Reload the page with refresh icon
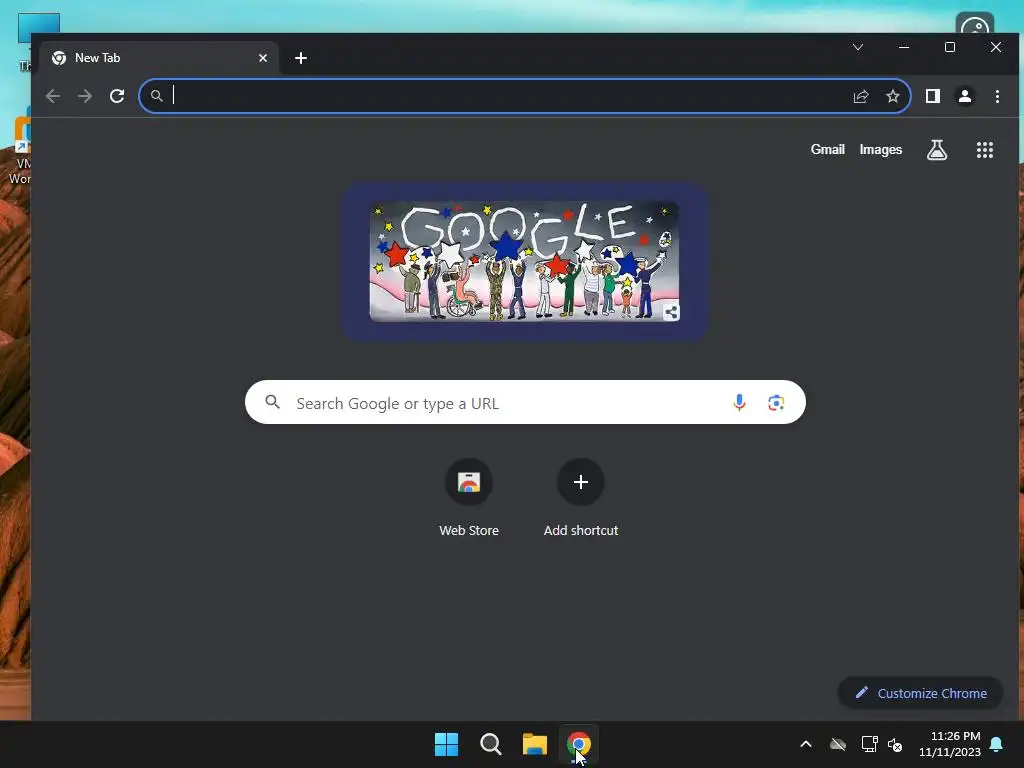 coord(117,96)
